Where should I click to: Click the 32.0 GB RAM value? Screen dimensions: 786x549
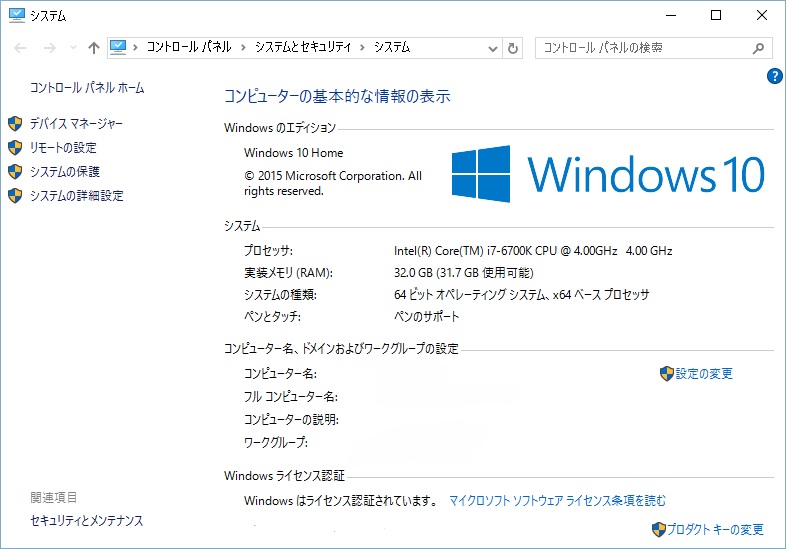(x=463, y=273)
